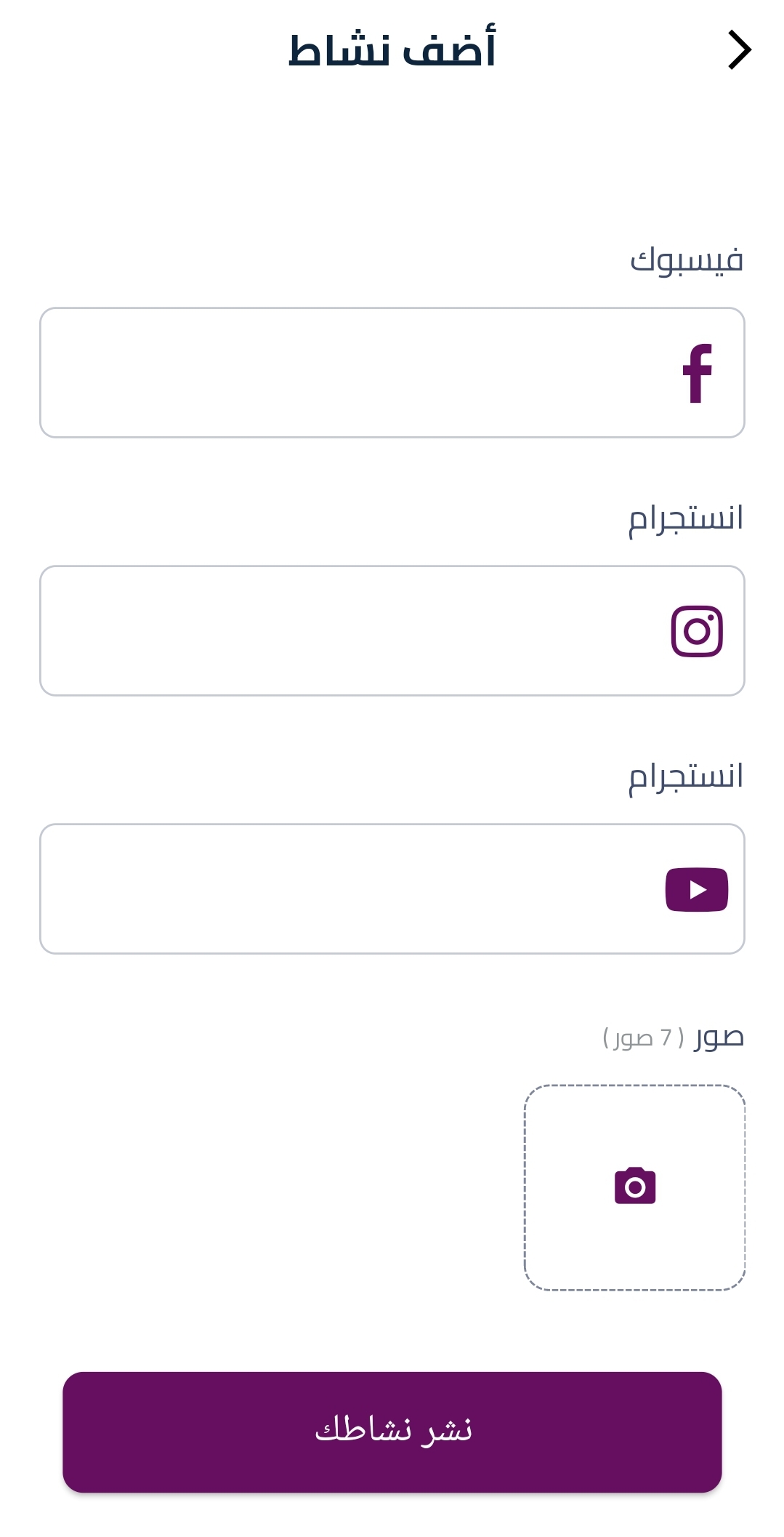Place cursor in empty area of Facebook box
Image resolution: width=784 pixels, height=1537 pixels.
pos(291,373)
